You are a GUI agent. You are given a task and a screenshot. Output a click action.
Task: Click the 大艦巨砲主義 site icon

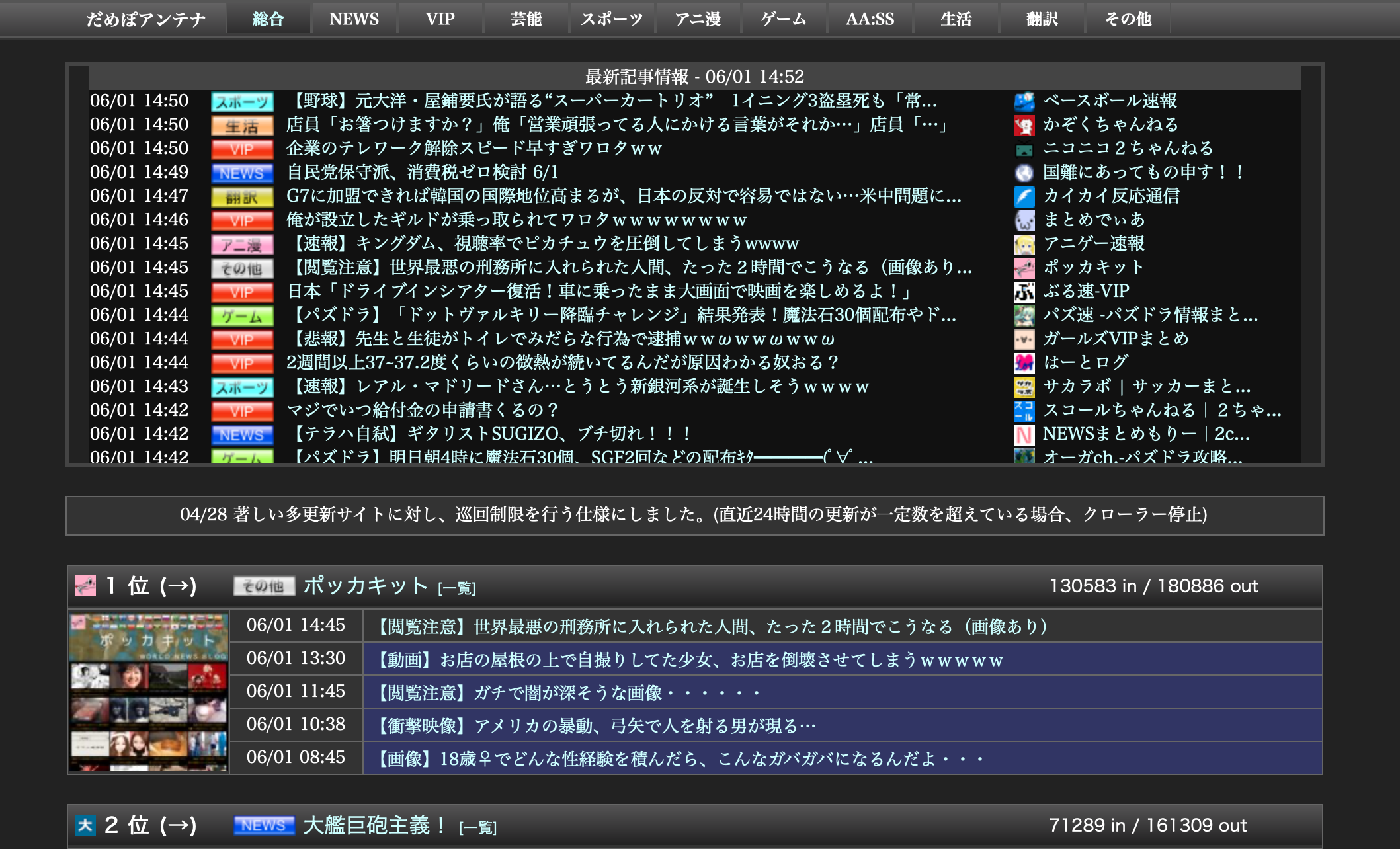(83, 823)
